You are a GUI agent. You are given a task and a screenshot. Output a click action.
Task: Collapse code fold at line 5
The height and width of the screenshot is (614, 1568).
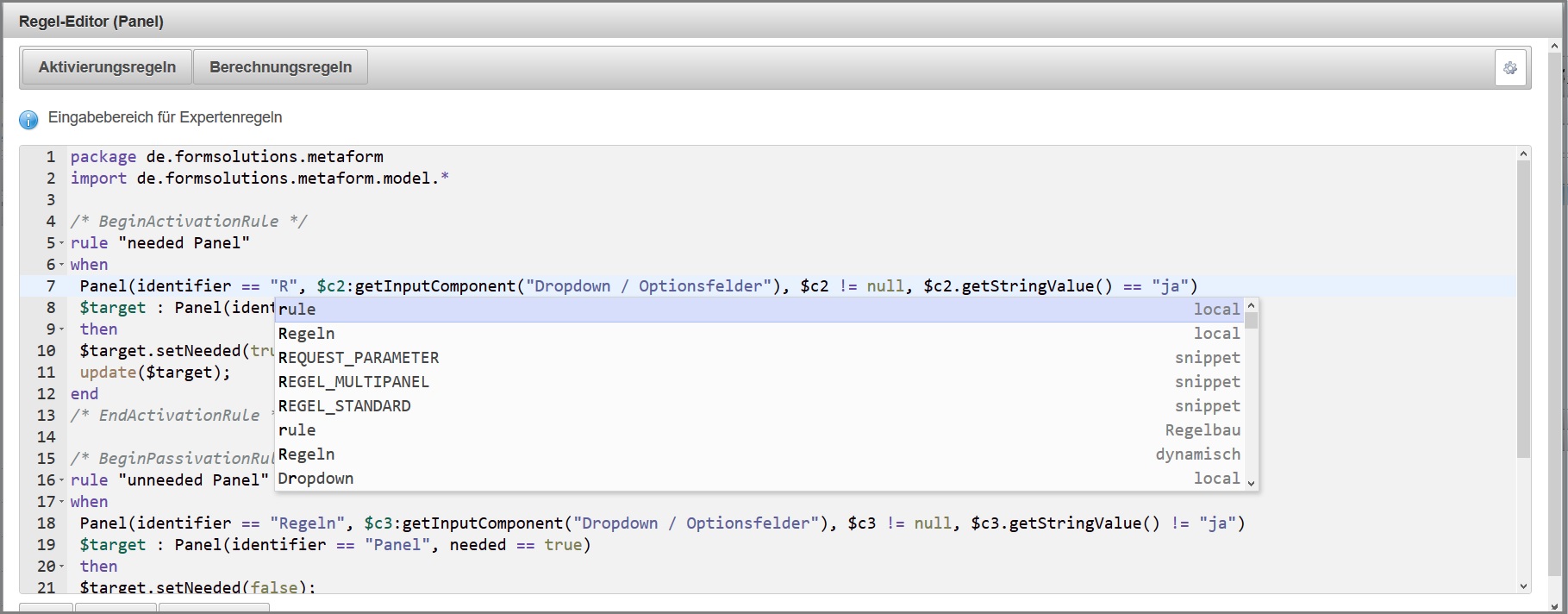(61, 243)
